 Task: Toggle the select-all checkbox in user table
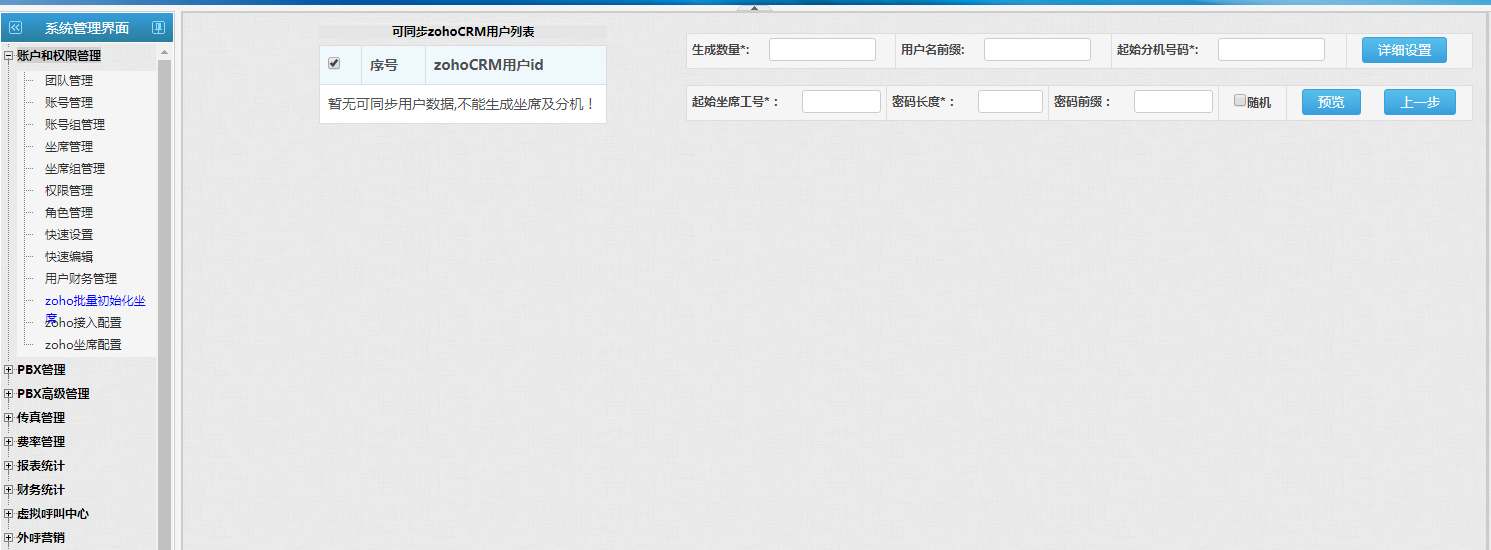(x=334, y=63)
